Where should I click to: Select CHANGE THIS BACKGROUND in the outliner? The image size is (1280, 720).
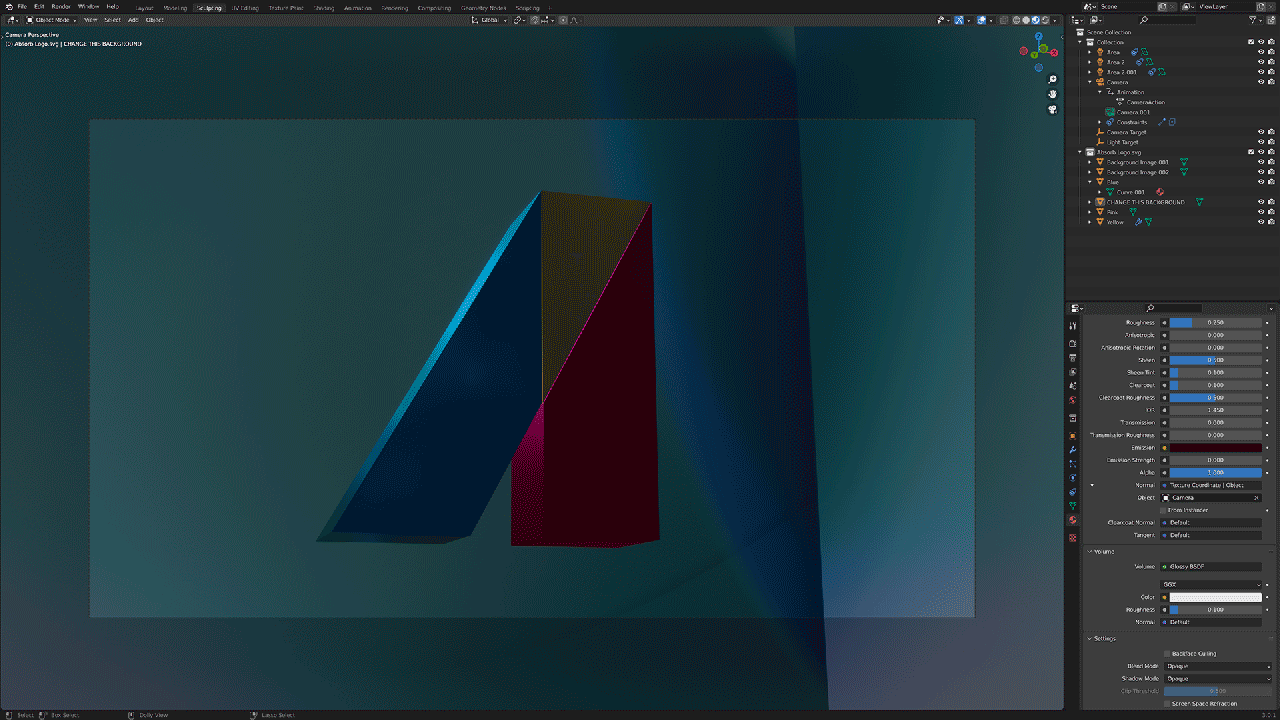pos(1145,202)
